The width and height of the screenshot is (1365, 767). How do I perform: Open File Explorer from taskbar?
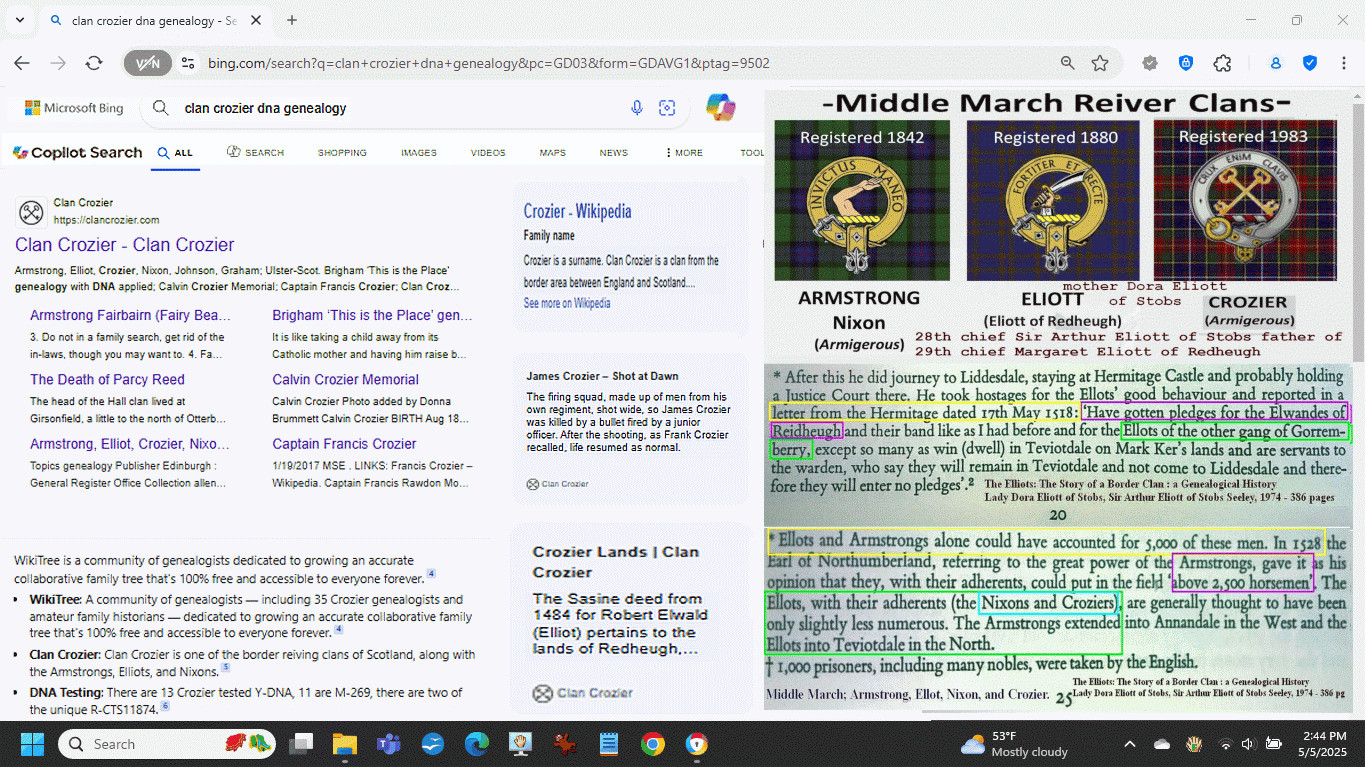[345, 744]
